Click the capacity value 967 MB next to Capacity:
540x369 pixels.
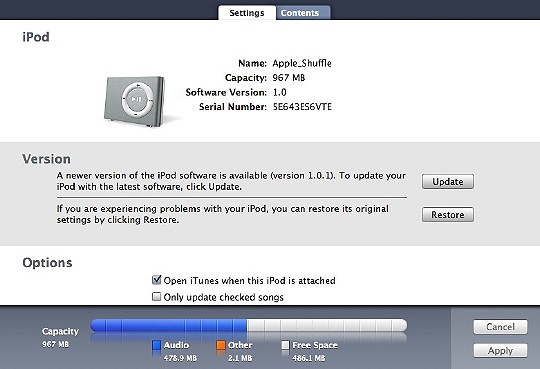coord(289,78)
